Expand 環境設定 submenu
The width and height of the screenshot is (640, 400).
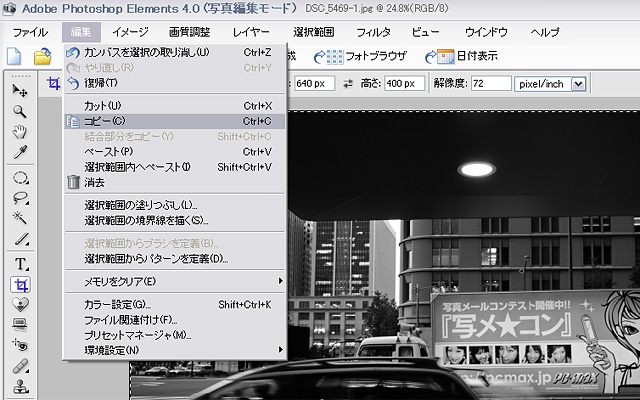click(175, 350)
